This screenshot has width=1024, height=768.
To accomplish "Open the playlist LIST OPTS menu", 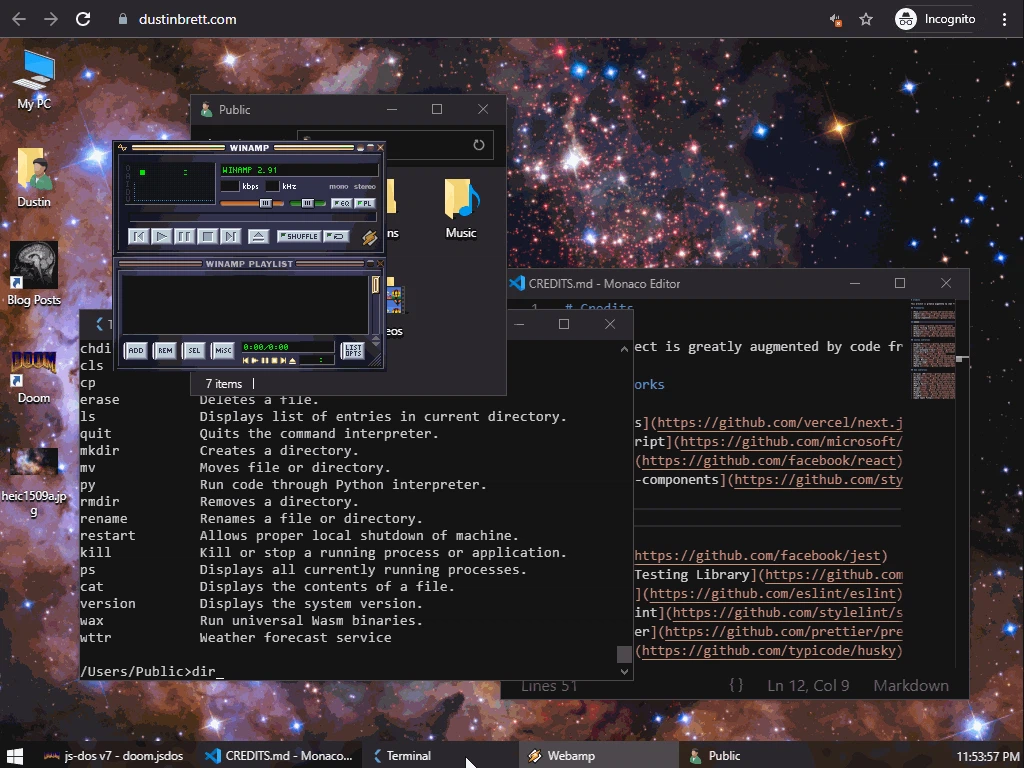I will pyautogui.click(x=353, y=350).
